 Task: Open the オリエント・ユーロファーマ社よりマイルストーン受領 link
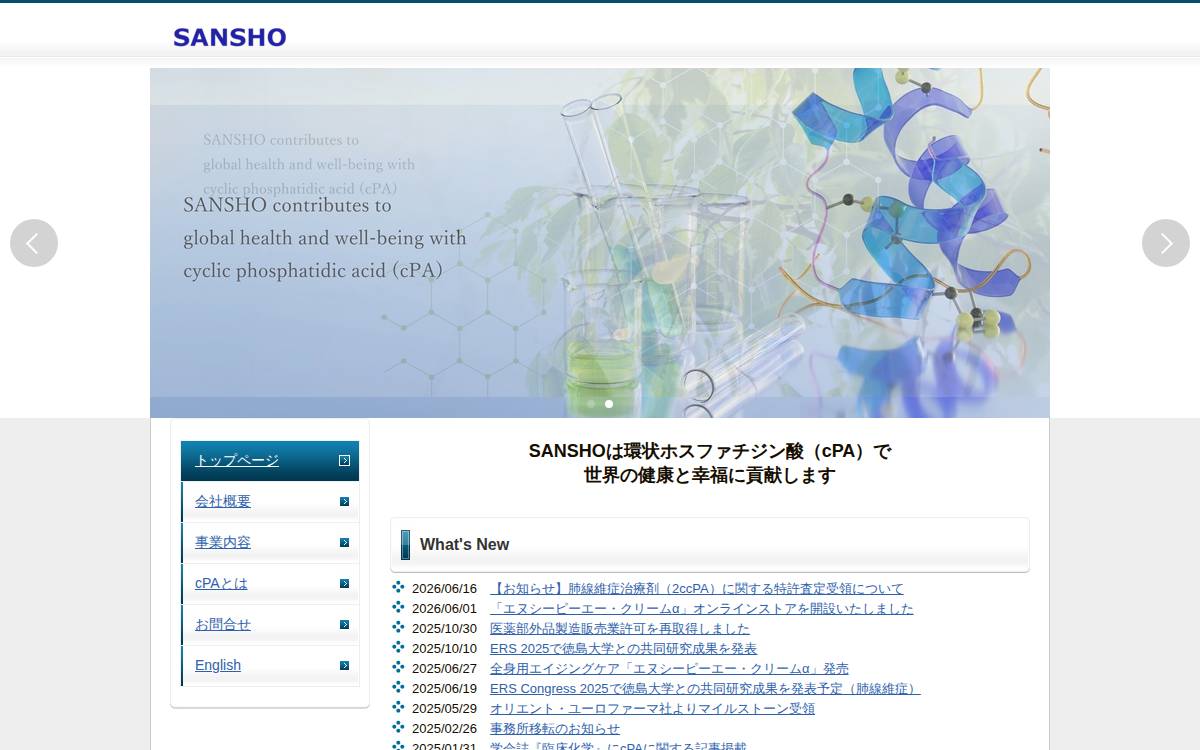click(x=652, y=709)
